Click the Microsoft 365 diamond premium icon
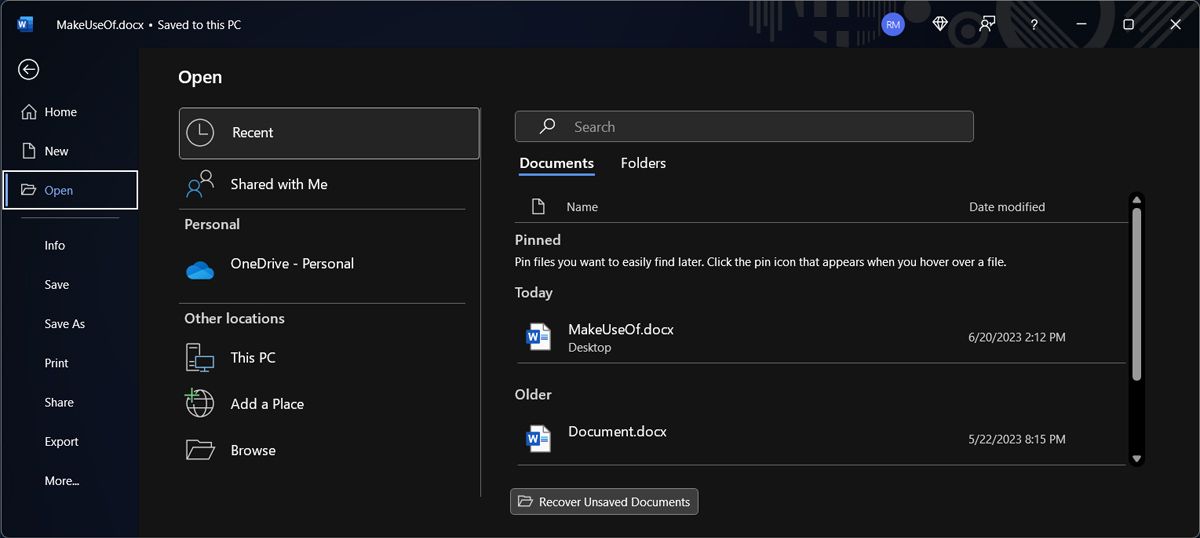 [x=940, y=24]
